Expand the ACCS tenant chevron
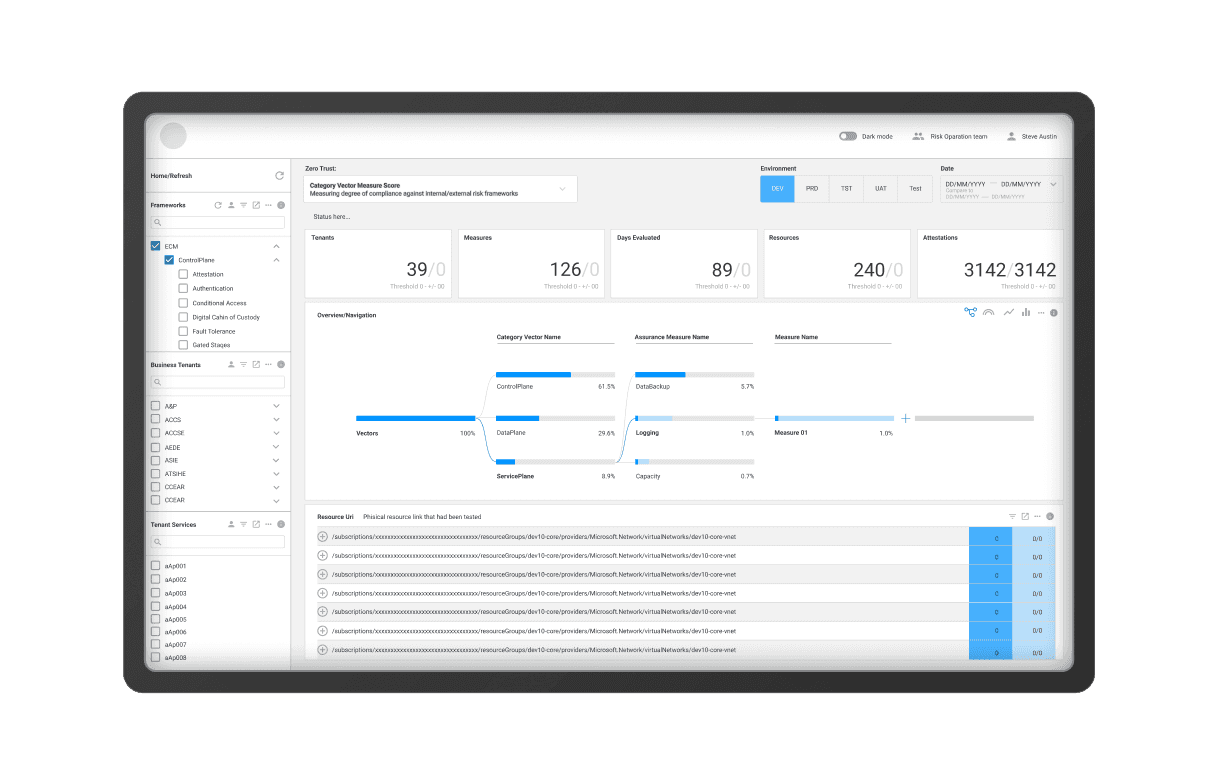Viewport: 1218px width, 784px height. pyautogui.click(x=276, y=420)
